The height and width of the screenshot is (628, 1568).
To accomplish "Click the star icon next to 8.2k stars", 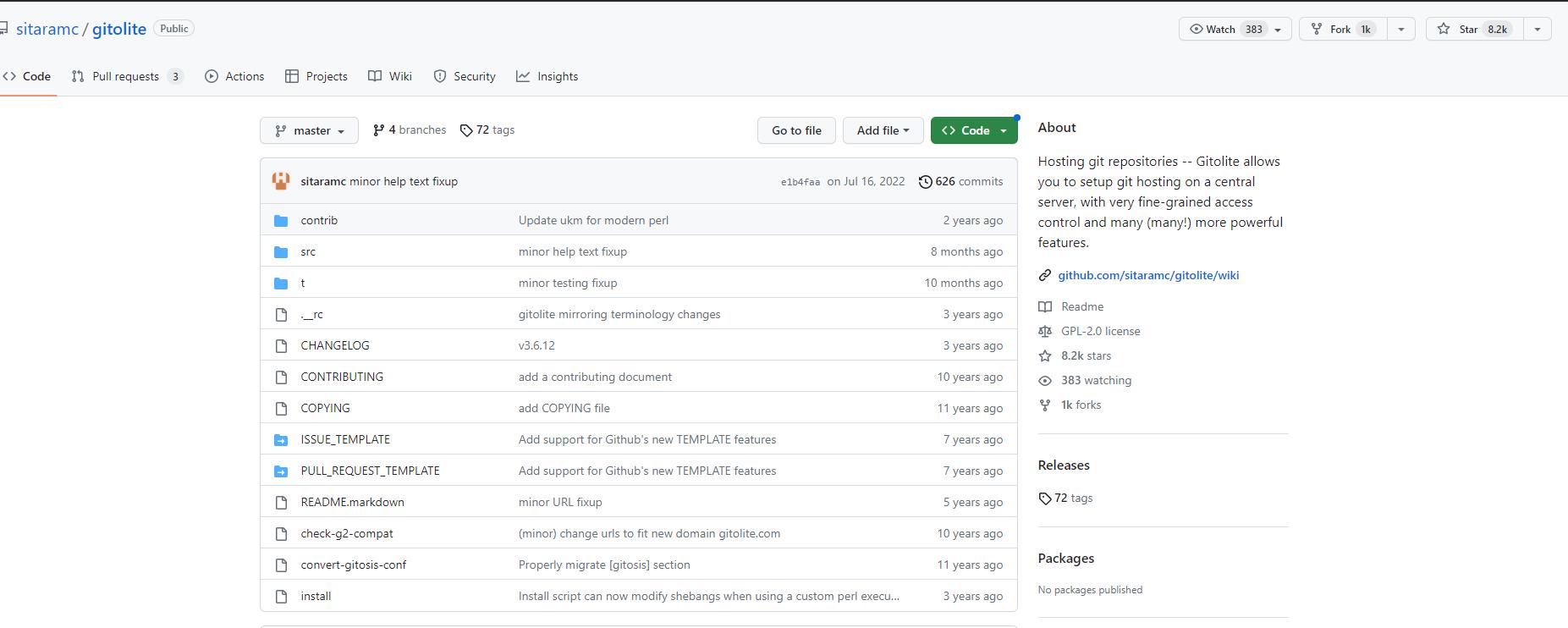I will pyautogui.click(x=1045, y=355).
